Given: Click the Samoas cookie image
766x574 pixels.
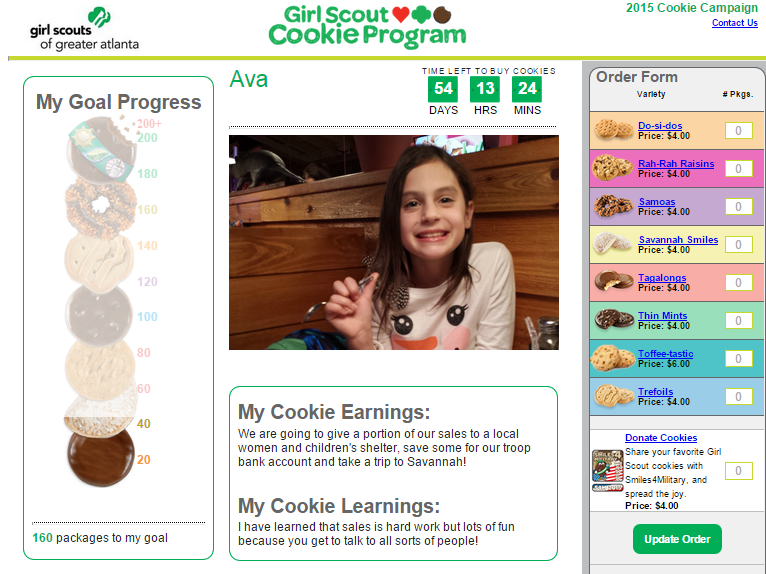Looking at the screenshot, I should coord(614,206).
